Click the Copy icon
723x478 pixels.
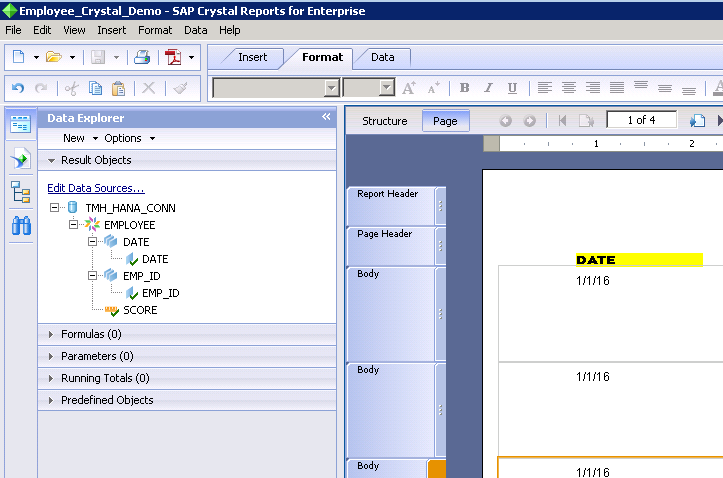click(x=95, y=88)
